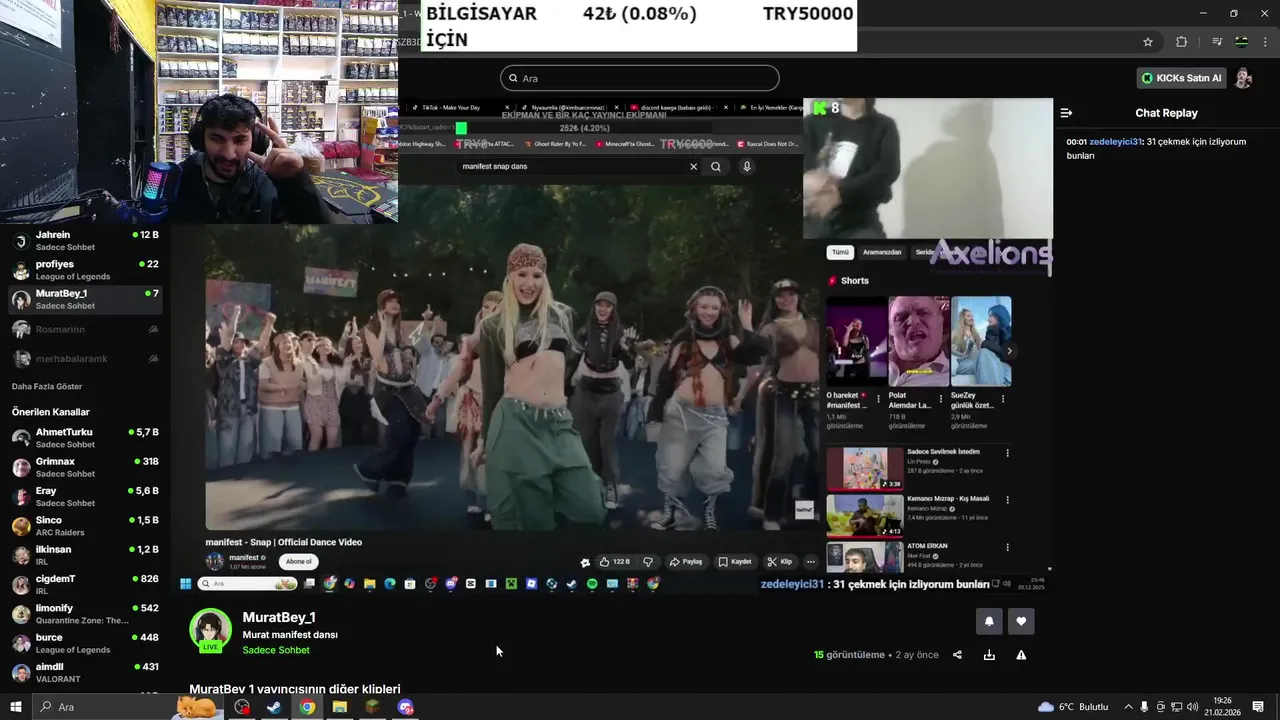Open ilkinsan IRL channel in sidebar
Image resolution: width=1280 pixels, height=720 pixels.
pyautogui.click(x=85, y=555)
